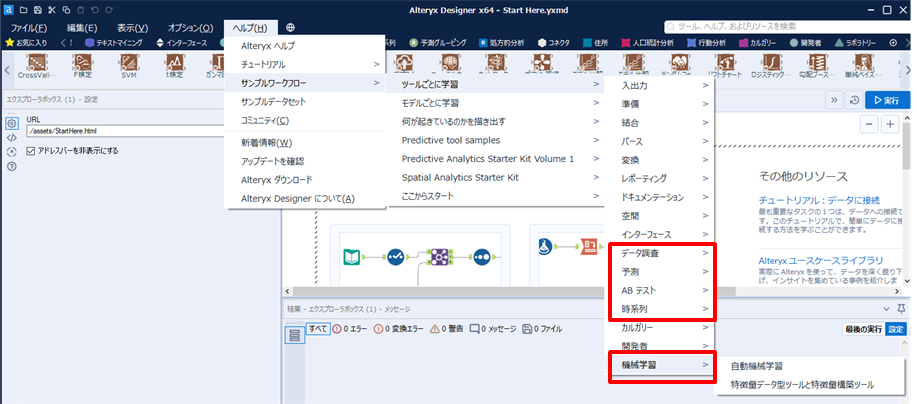Image resolution: width=917 pixels, height=404 pixels.
Task: Select the 勾配ブースト tool icon
Action: 816,62
